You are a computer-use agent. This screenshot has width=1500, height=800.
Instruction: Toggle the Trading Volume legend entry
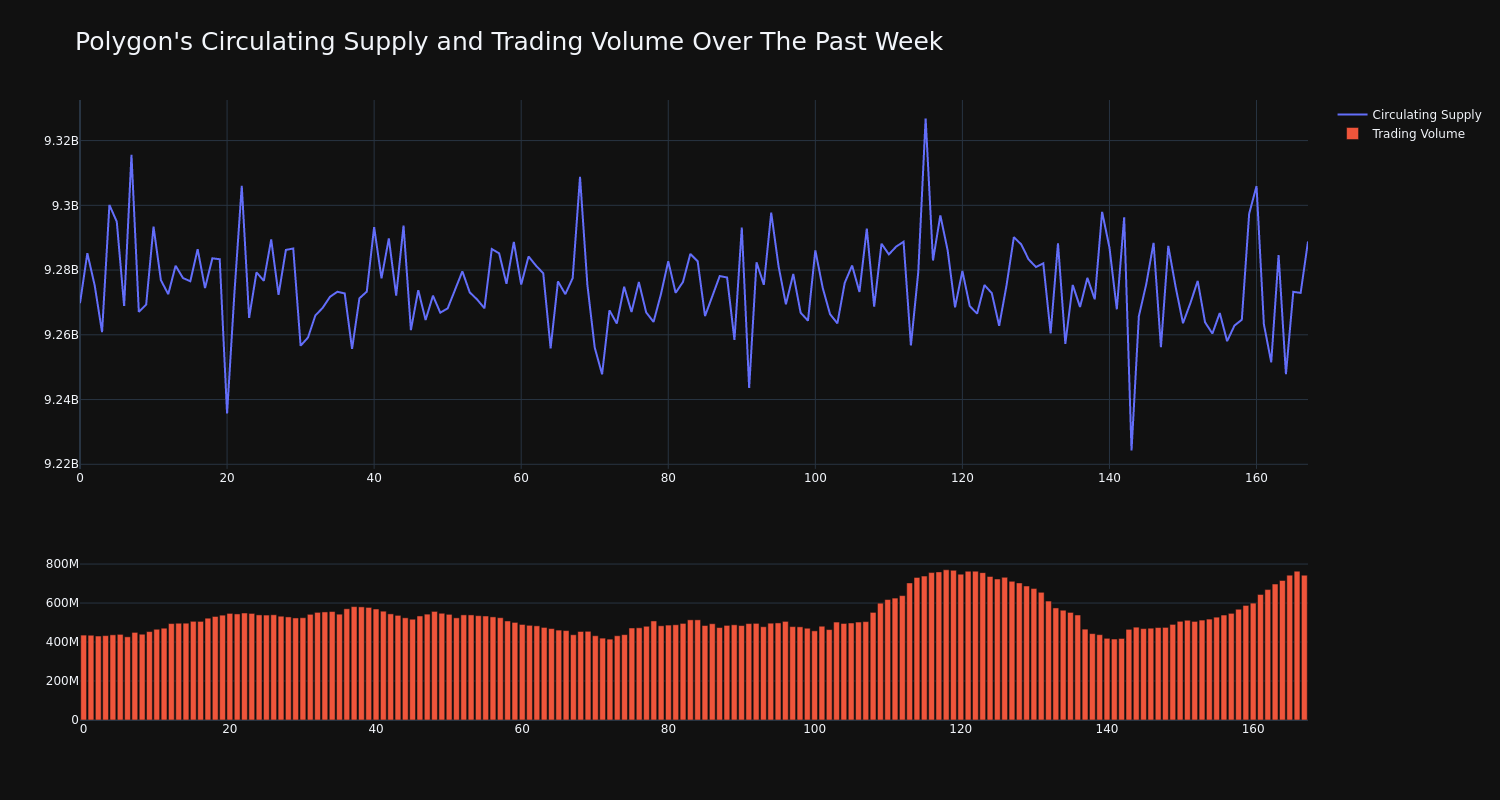[x=1405, y=134]
